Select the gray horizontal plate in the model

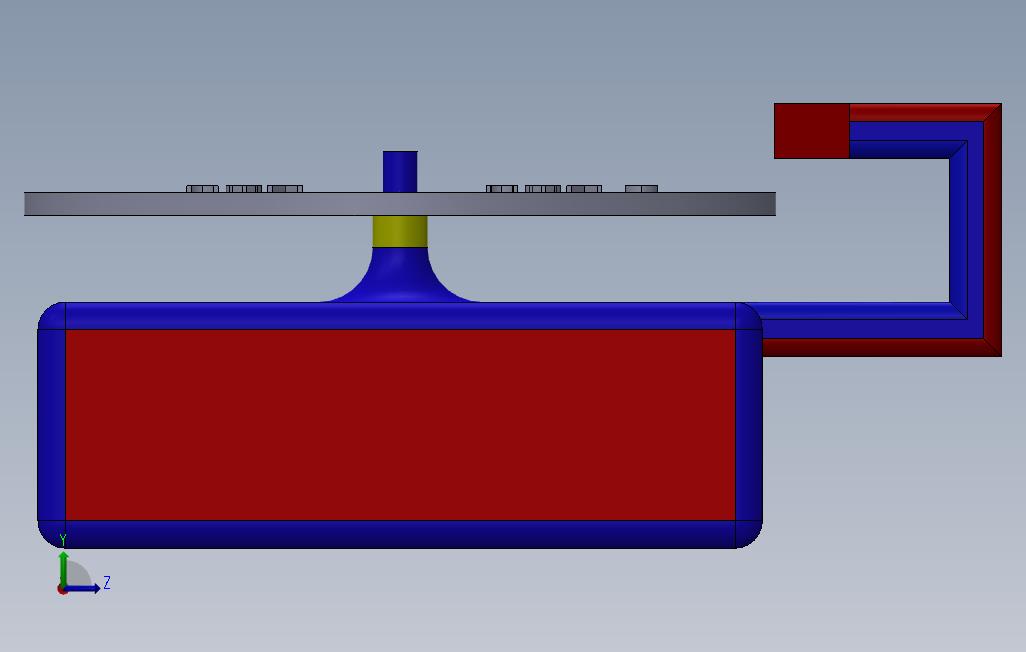pyautogui.click(x=400, y=204)
